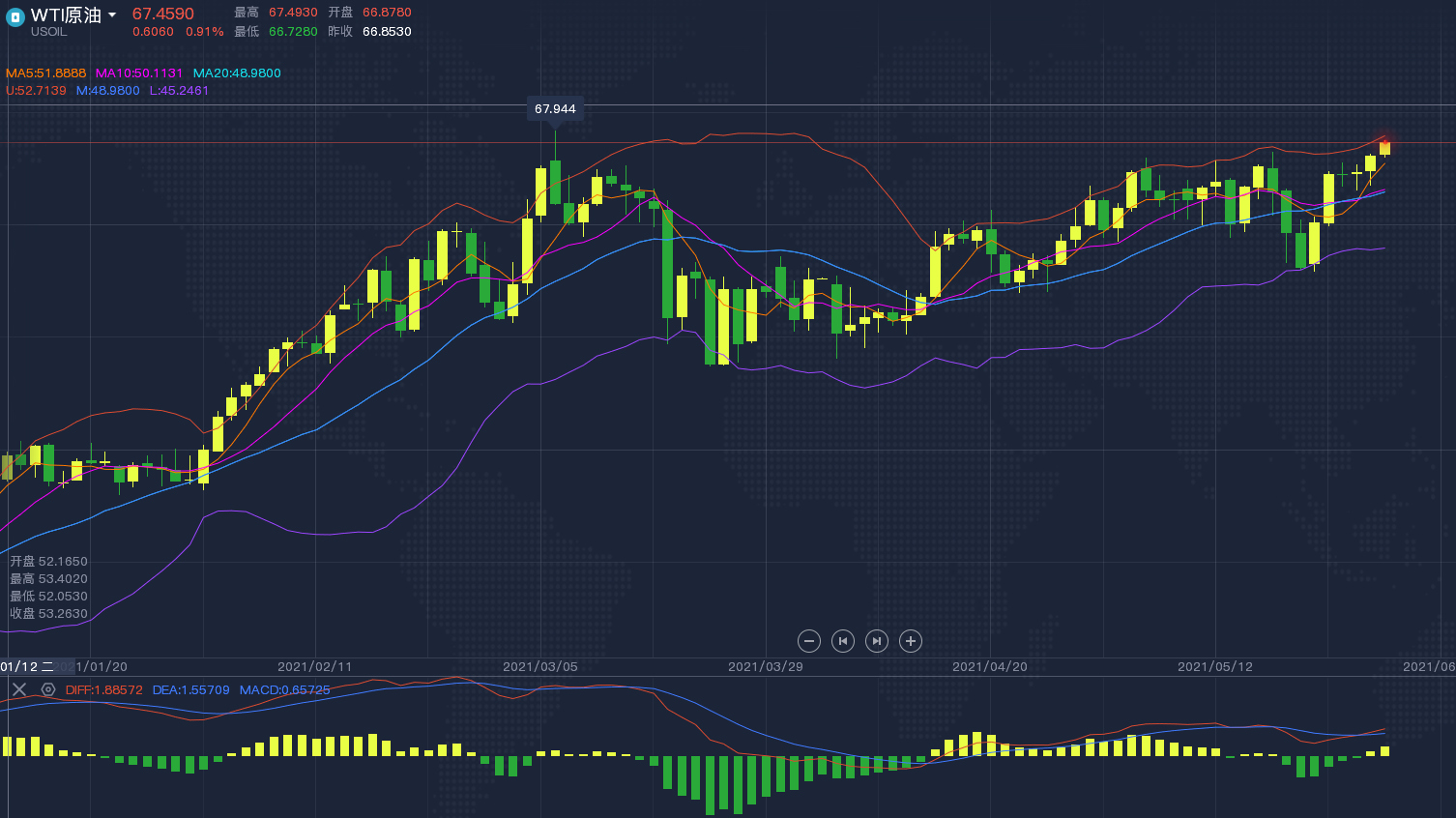Click the 67.944 peak price label
This screenshot has height=818, width=1456.
tap(555, 109)
